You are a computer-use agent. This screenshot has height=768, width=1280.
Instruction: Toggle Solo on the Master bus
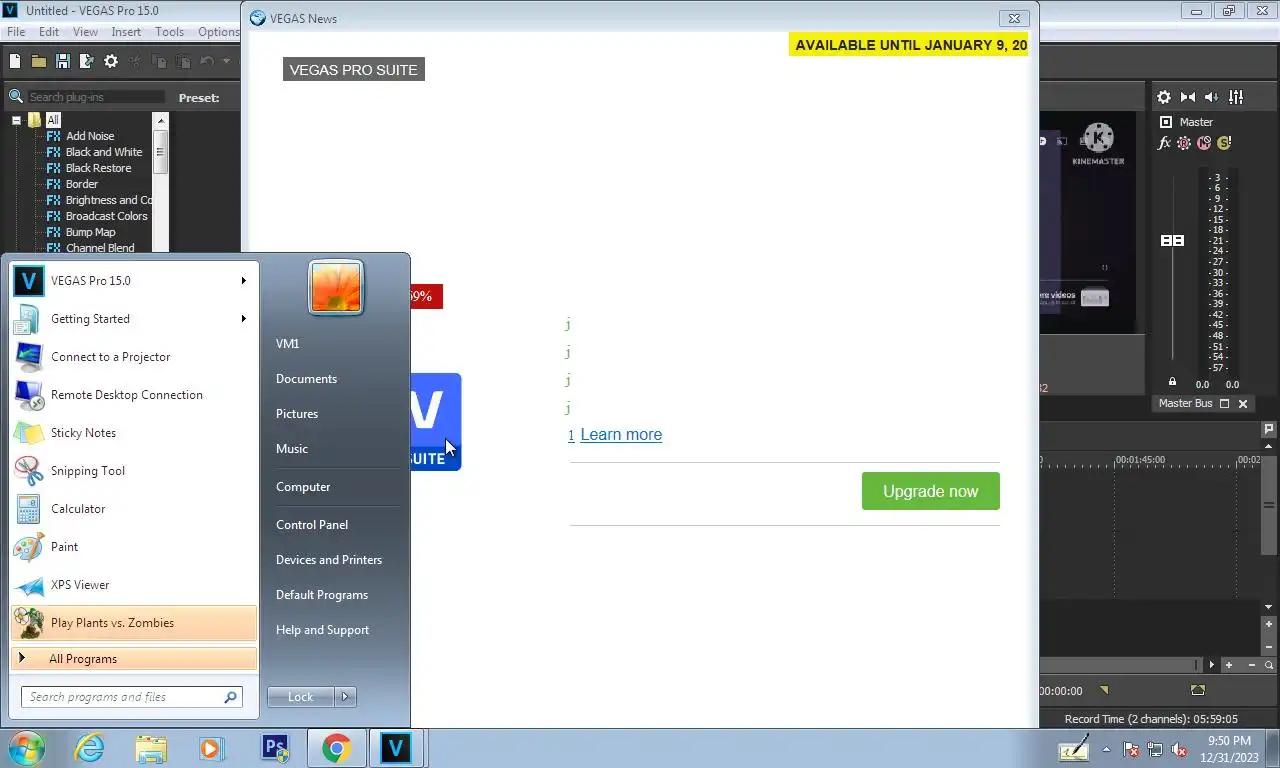pyautogui.click(x=1224, y=143)
